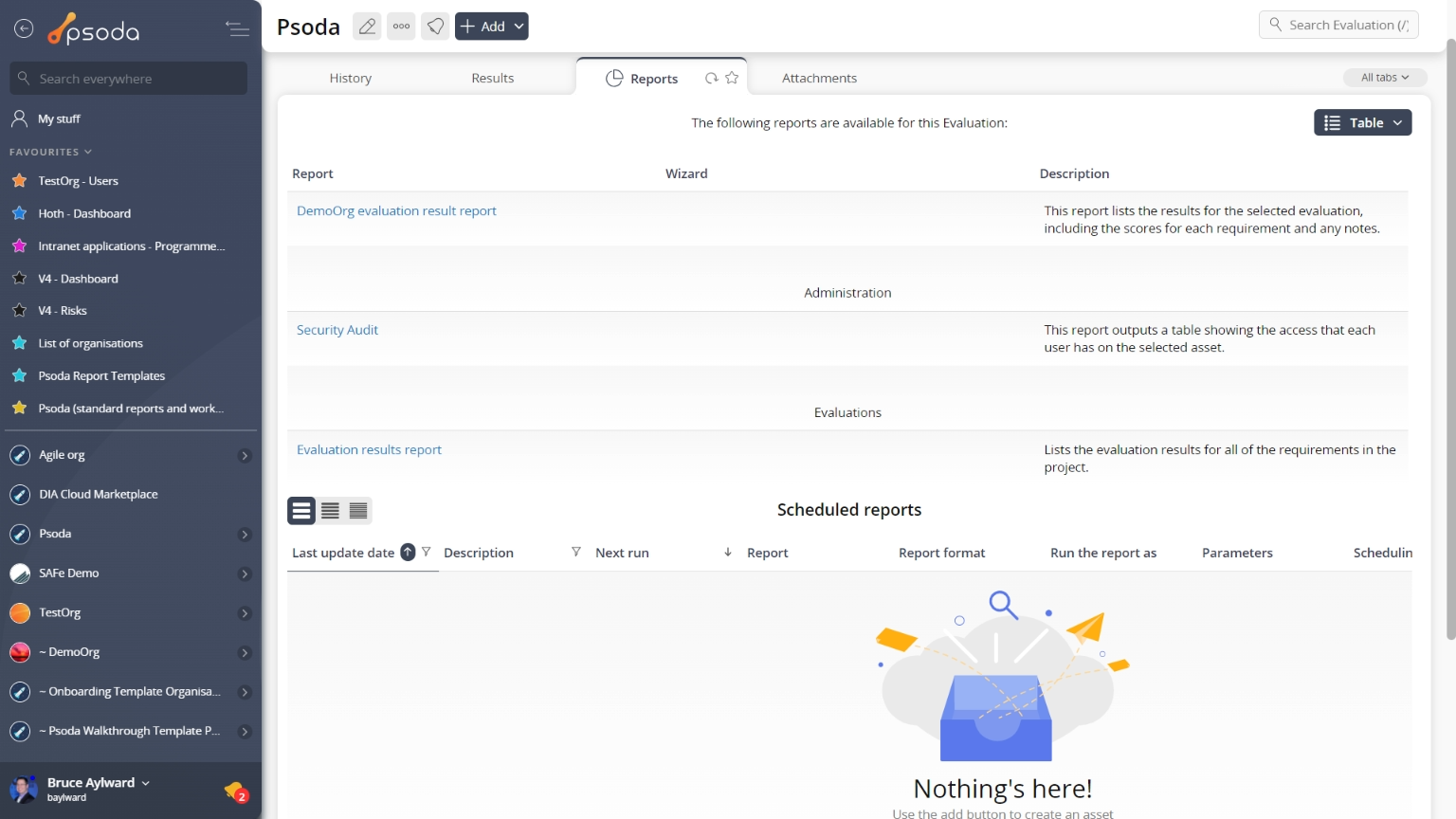Click the Agile org organisation icon
Image resolution: width=1456 pixels, height=819 pixels.
point(20,455)
